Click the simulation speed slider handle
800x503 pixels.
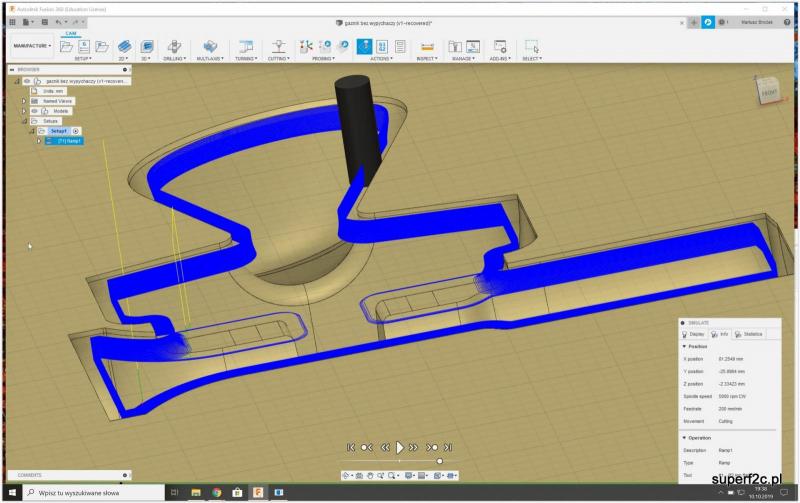pos(438,460)
